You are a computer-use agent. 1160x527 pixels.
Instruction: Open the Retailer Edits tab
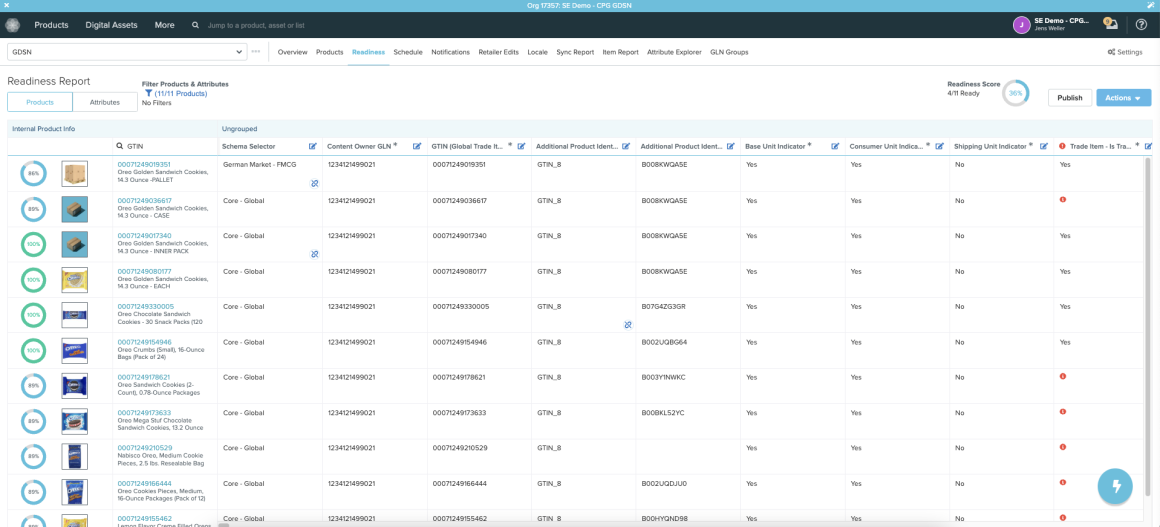coord(499,53)
